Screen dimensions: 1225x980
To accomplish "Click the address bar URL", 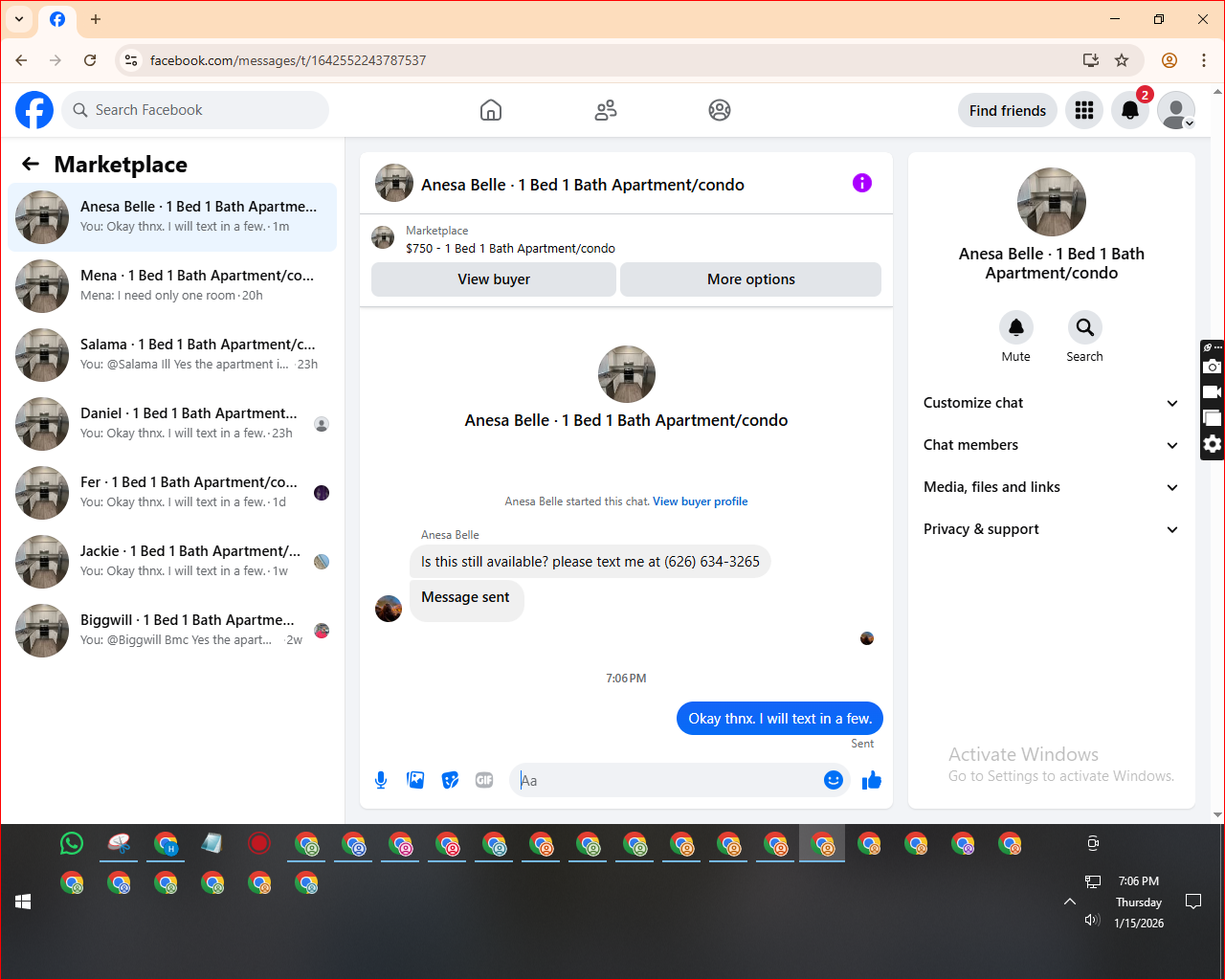I will click(288, 60).
